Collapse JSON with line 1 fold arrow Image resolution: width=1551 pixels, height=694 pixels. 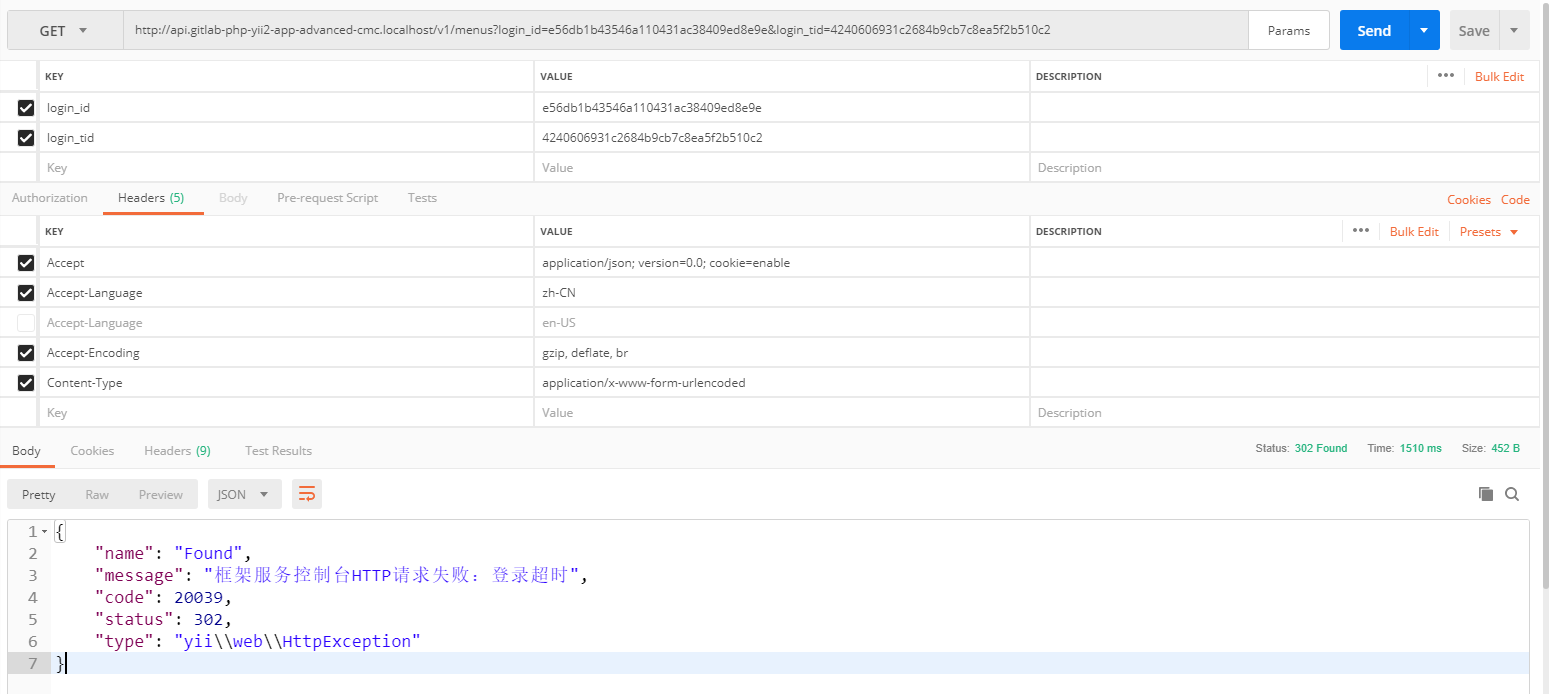(x=44, y=532)
